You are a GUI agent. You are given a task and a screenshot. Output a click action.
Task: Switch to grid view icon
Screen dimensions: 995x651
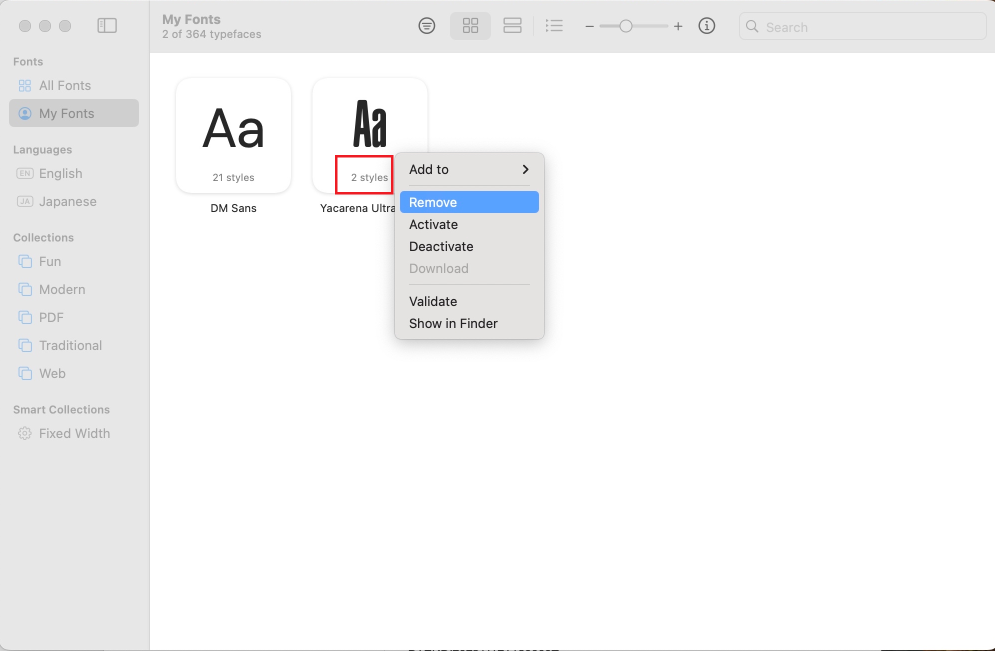[470, 25]
